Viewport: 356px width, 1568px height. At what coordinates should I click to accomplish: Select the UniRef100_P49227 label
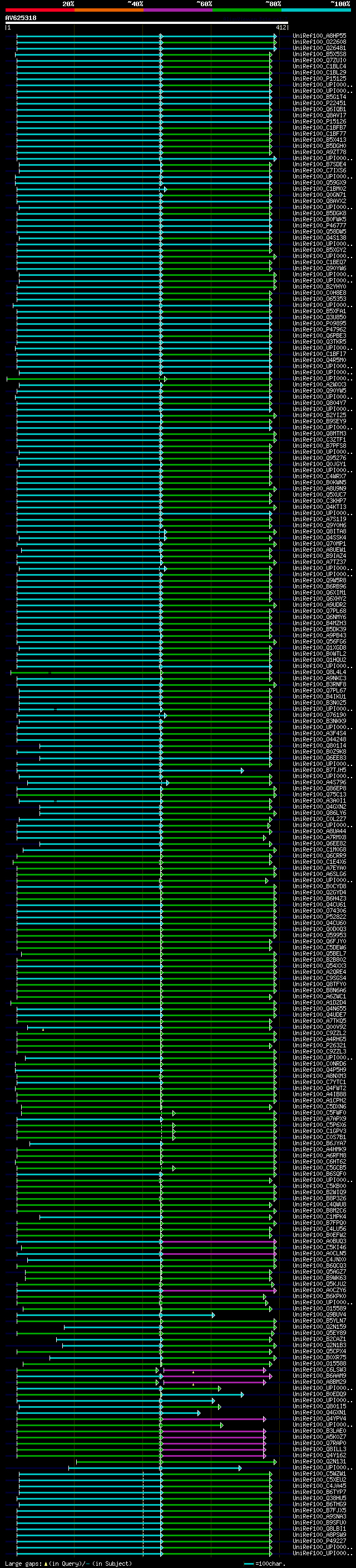319,1541
